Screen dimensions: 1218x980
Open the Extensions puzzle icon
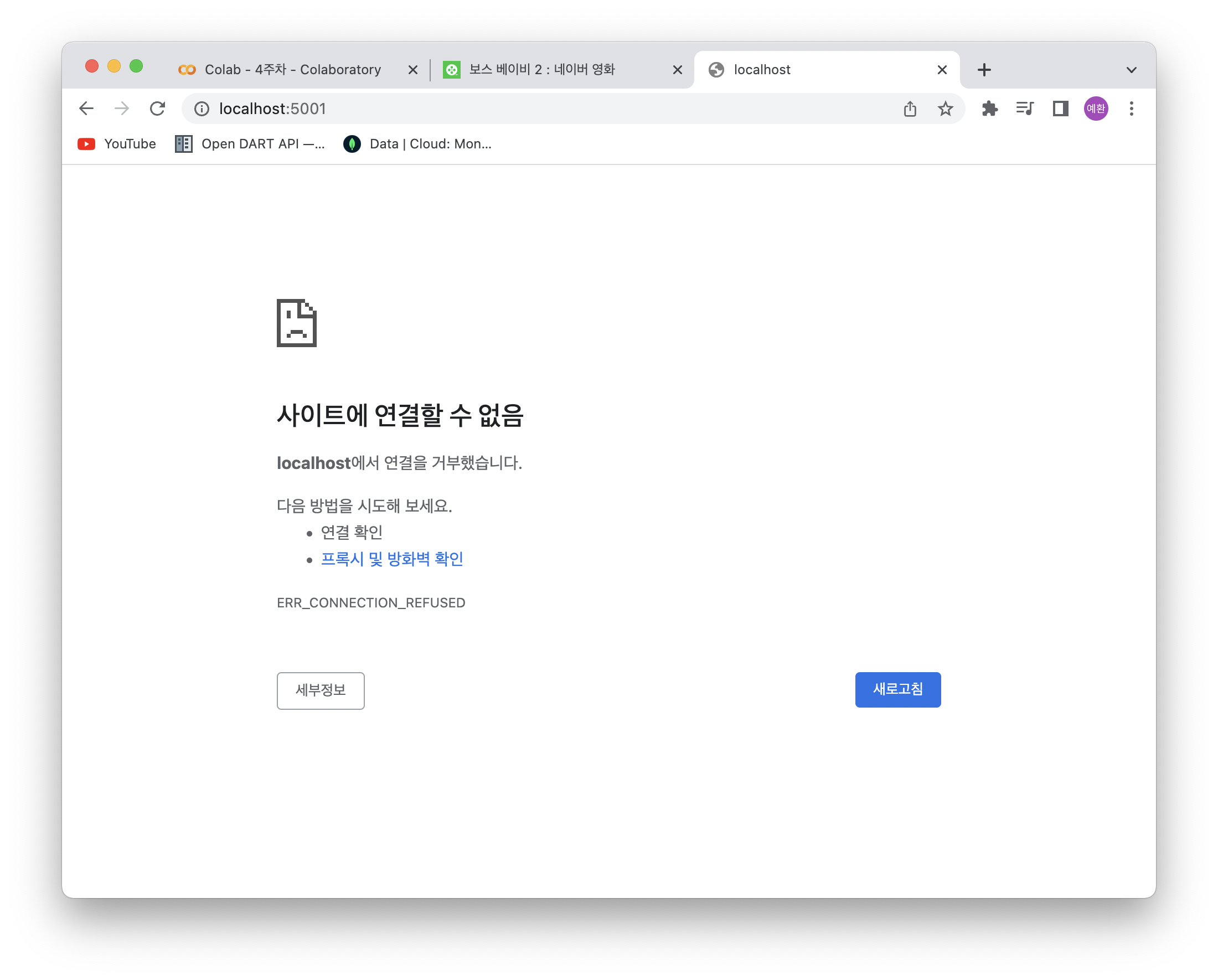(x=990, y=109)
